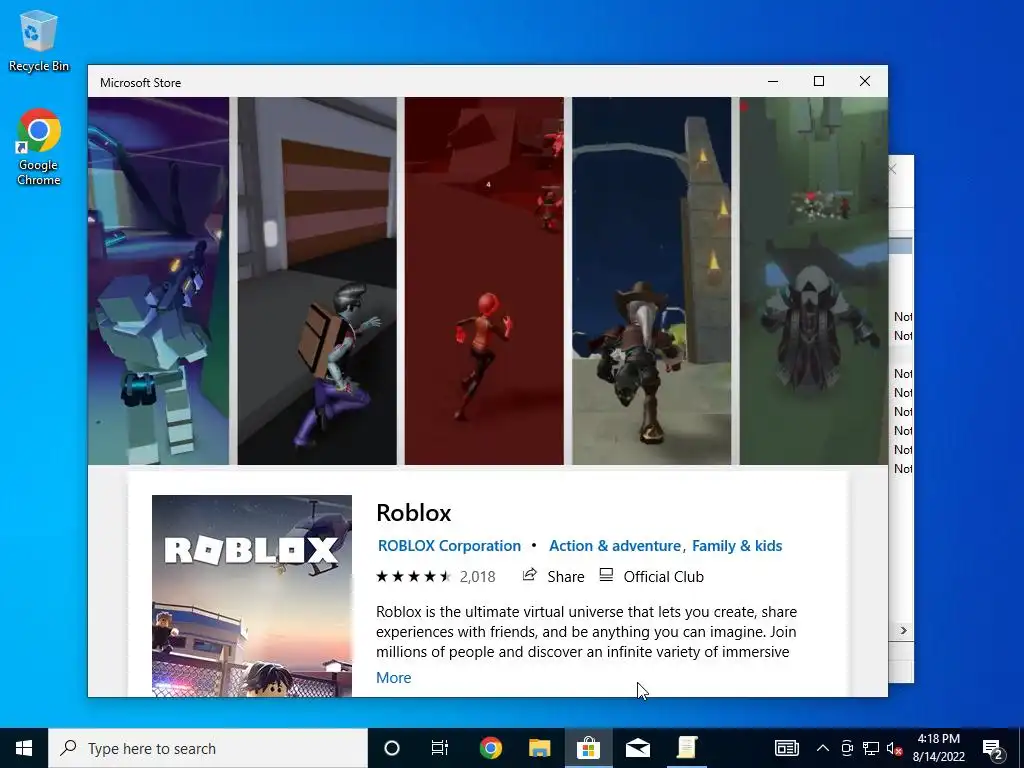
Task: Click the Roblox app cover image
Action: [251, 596]
